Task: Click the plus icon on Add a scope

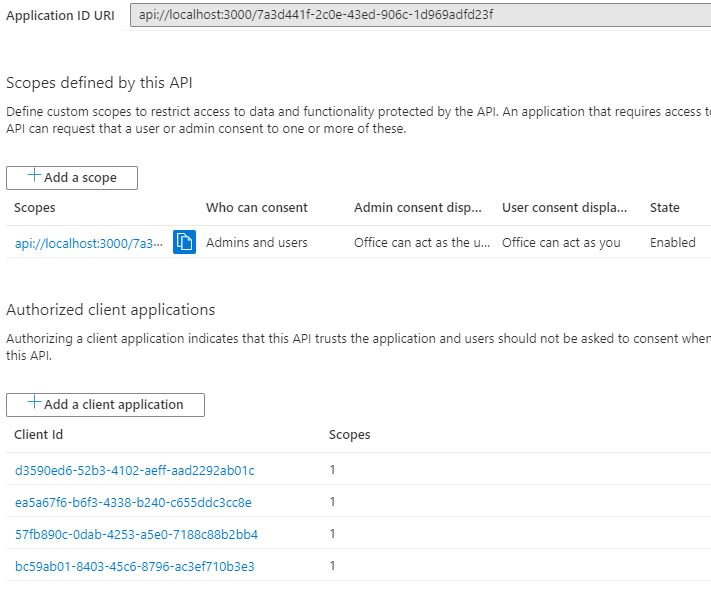Action: 34,177
